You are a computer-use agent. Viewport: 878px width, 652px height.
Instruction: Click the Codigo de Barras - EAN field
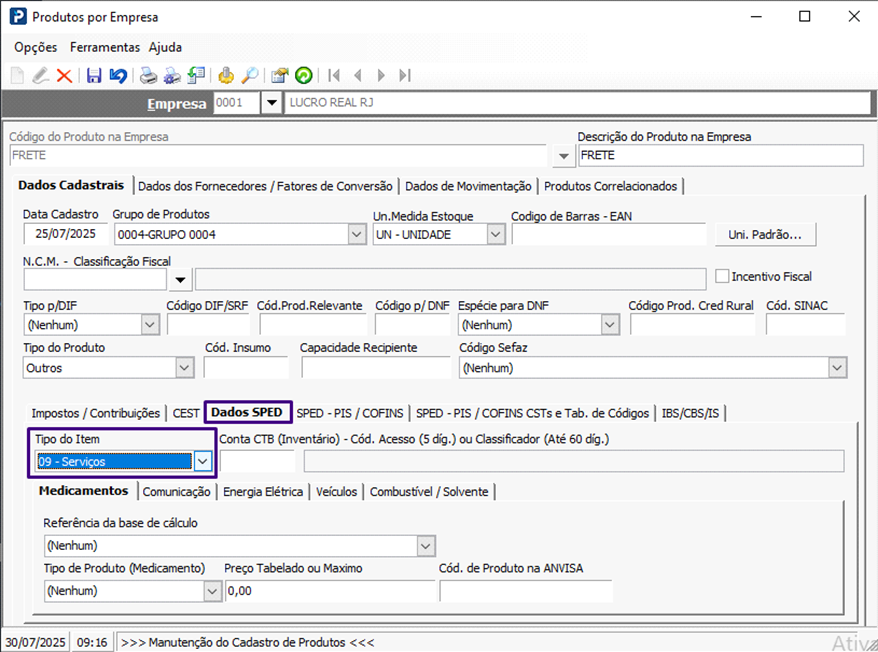pyautogui.click(x=608, y=234)
